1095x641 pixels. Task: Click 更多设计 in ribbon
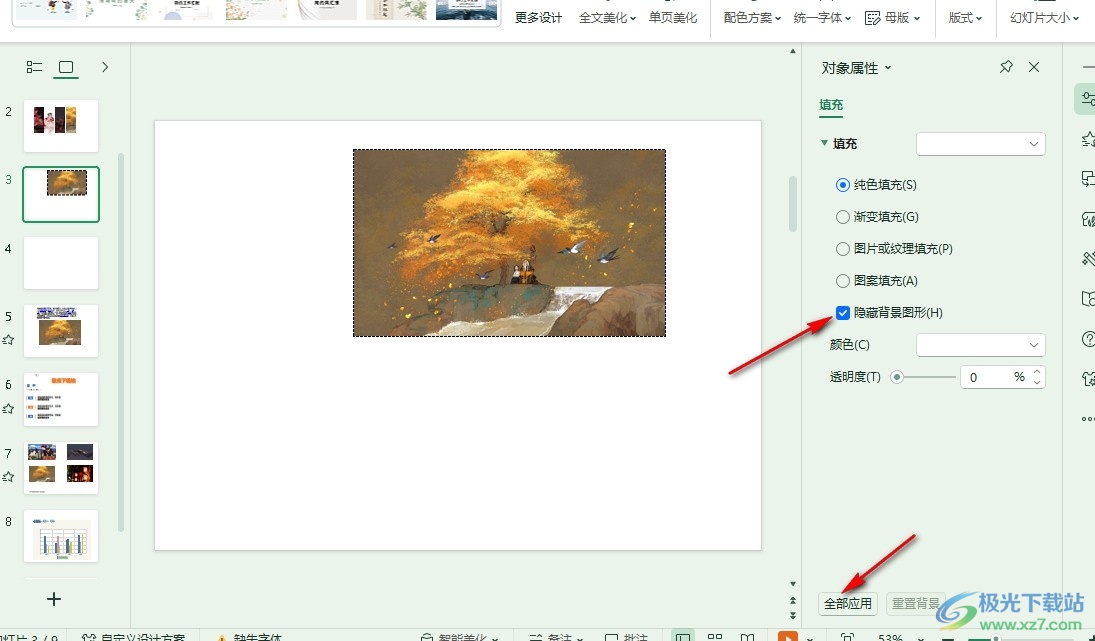point(538,18)
